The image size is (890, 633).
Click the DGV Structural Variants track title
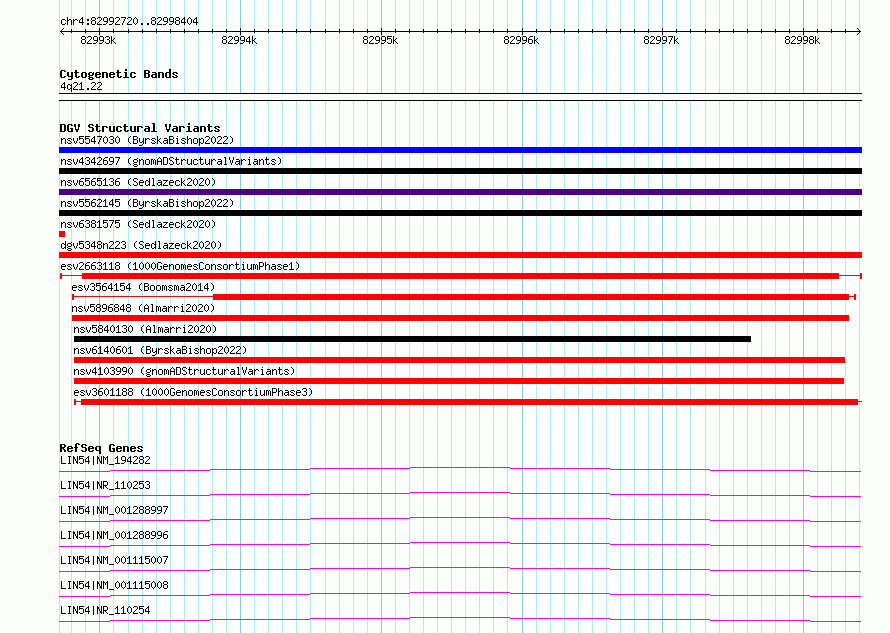140,128
